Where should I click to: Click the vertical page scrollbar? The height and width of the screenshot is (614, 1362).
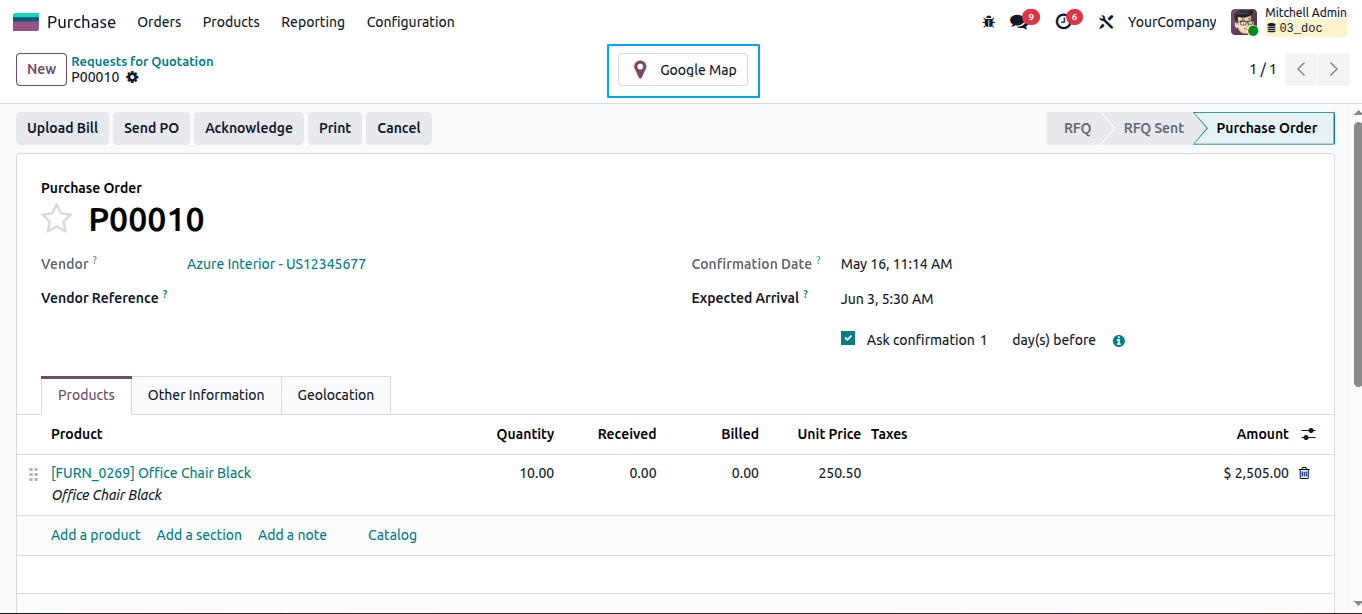1357,254
